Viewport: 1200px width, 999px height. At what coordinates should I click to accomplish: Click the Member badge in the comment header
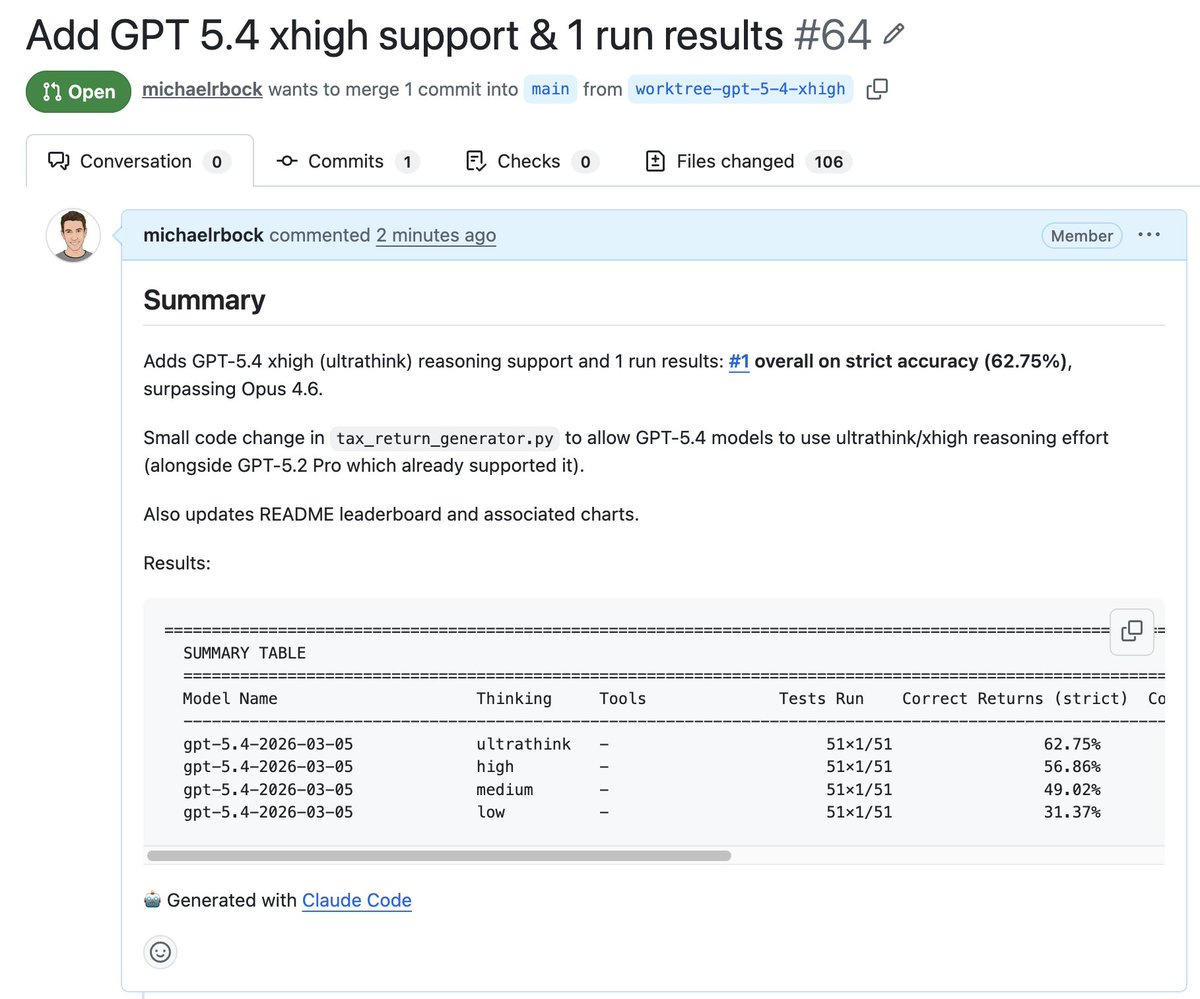pyautogui.click(x=1082, y=236)
